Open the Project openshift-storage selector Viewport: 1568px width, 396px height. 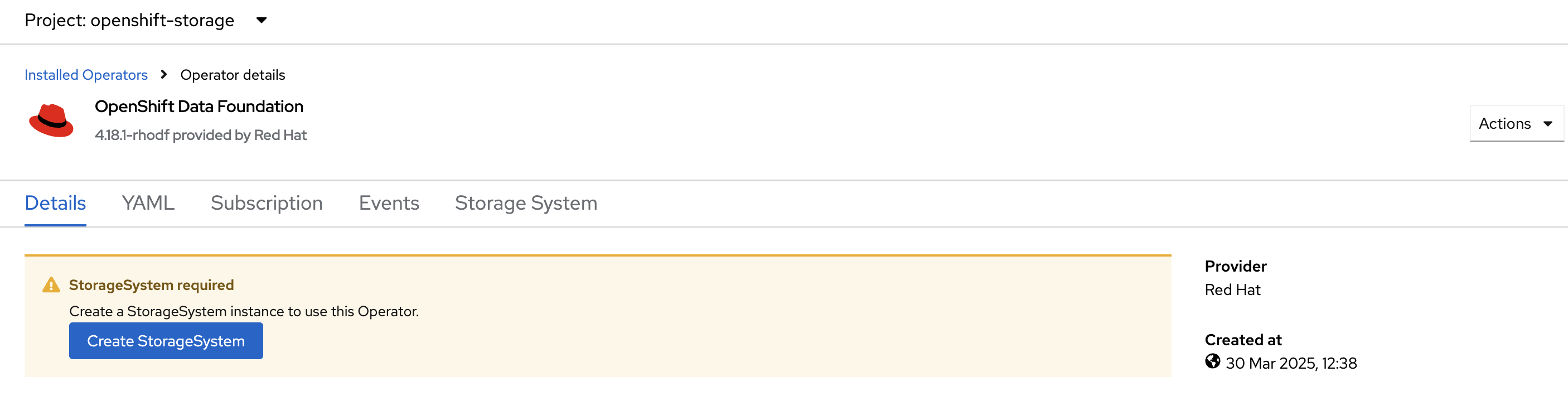tap(146, 21)
